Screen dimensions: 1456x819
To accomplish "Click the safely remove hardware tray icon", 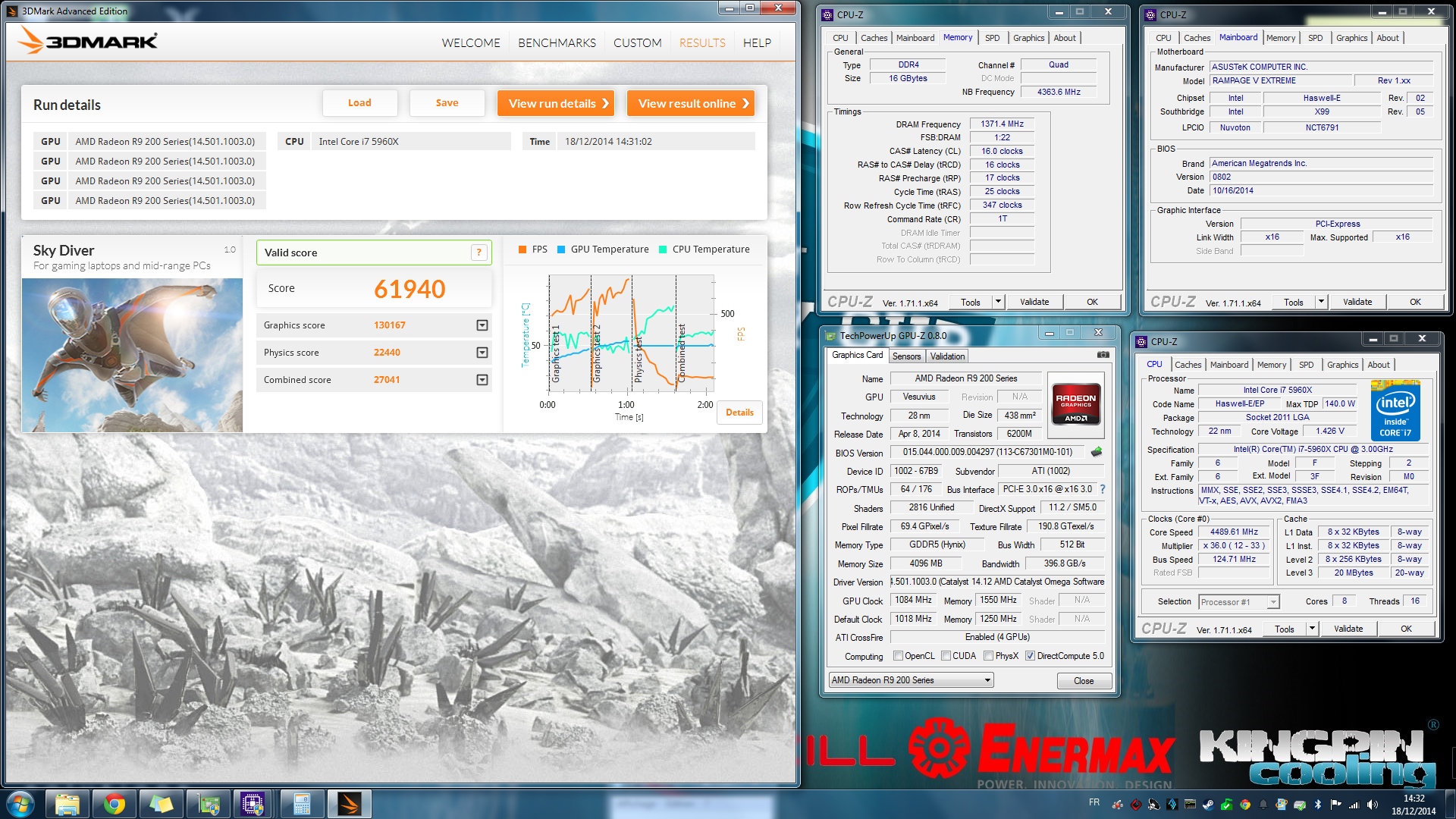I will click(1299, 805).
